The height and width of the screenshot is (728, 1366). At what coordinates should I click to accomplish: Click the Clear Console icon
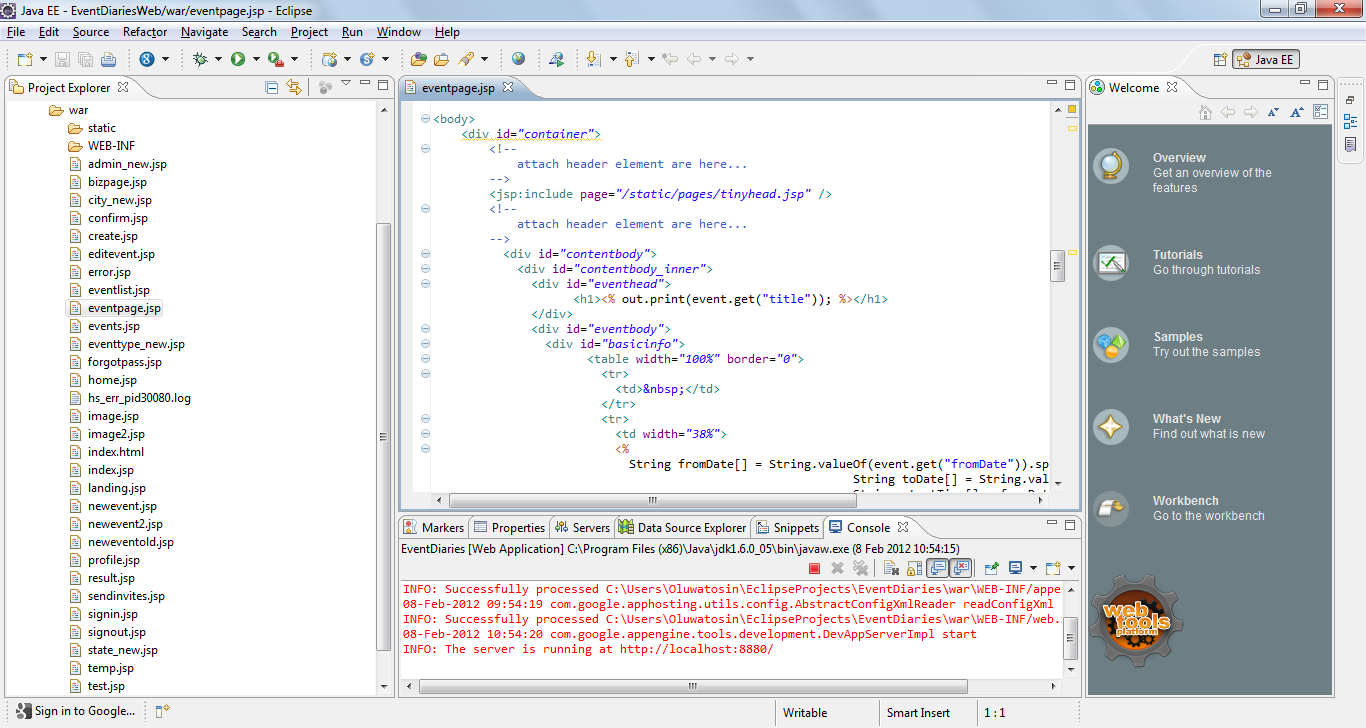tap(890, 568)
